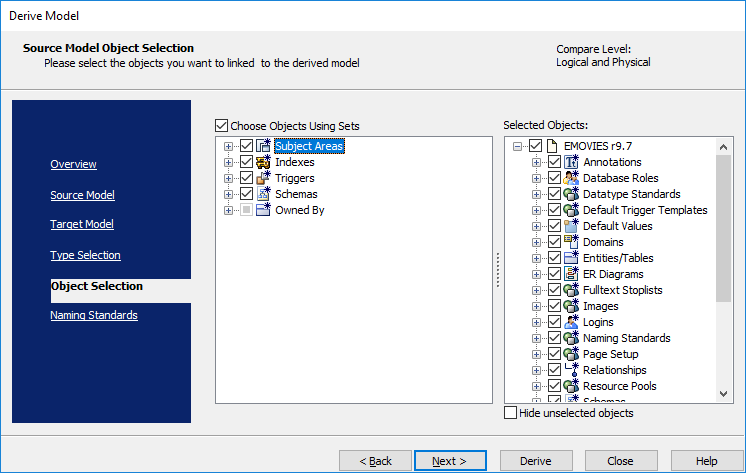This screenshot has height=473, width=746.
Task: Click the Datatype Standards icon
Action: click(571, 194)
